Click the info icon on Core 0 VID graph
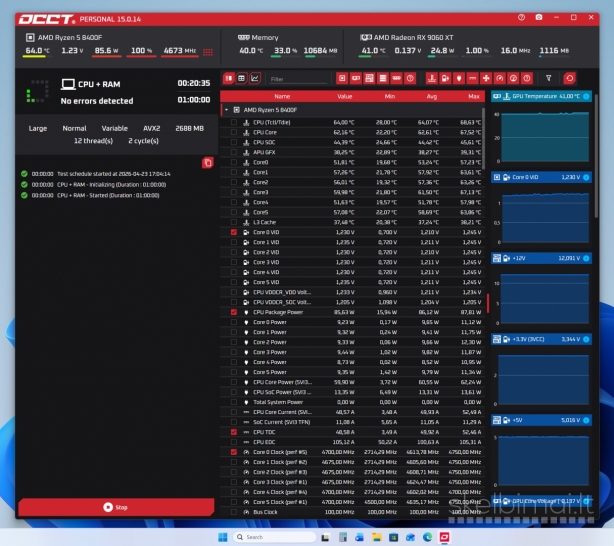Image resolution: width=614 pixels, height=546 pixels. point(586,177)
